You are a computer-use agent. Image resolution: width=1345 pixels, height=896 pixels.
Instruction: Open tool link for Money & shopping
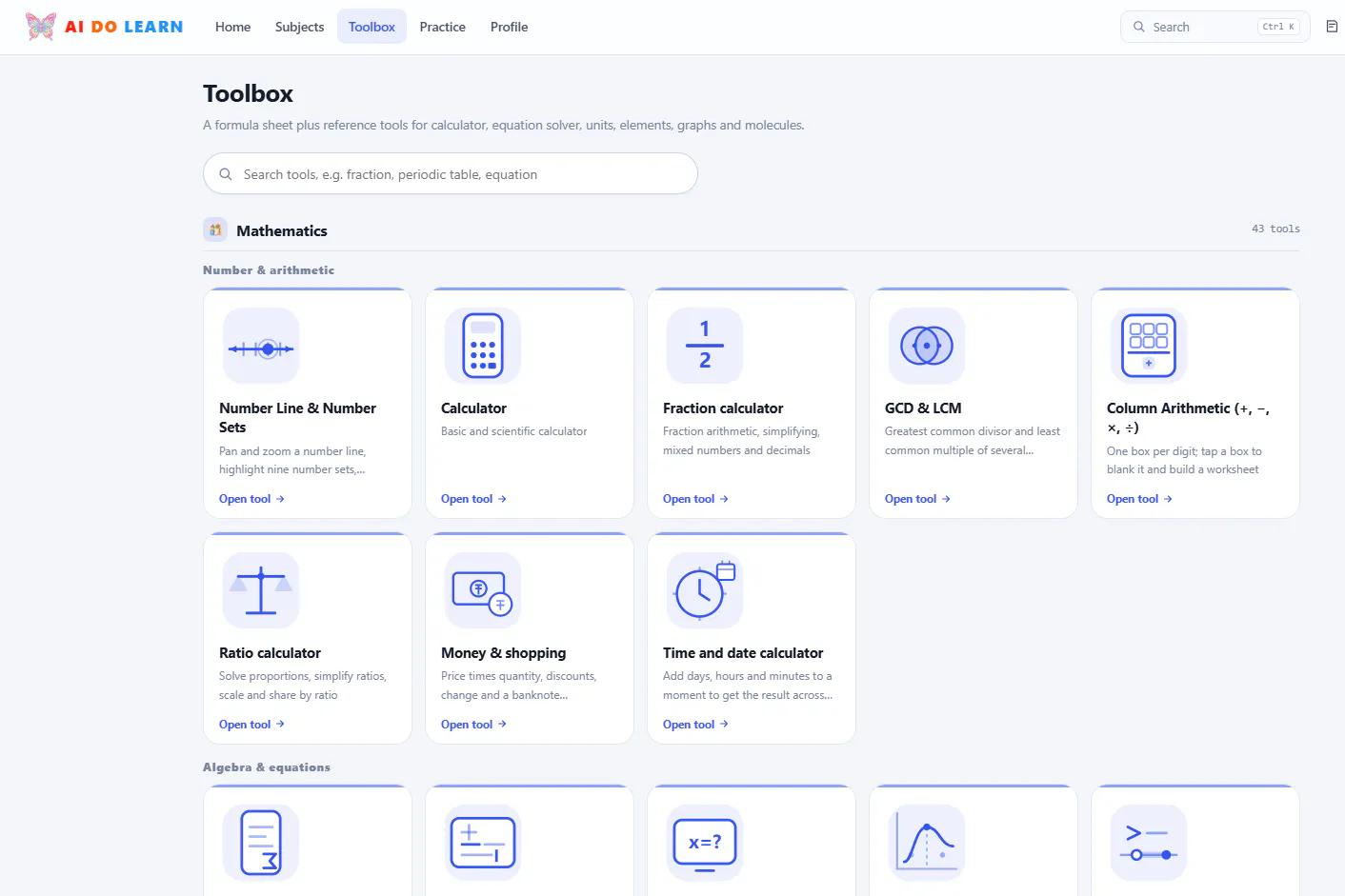pos(473,725)
